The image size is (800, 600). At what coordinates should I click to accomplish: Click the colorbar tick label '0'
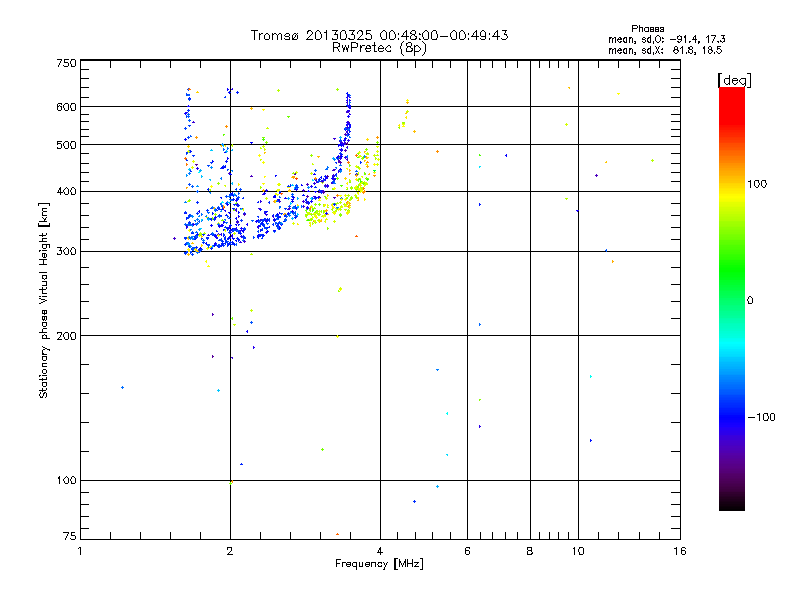pyautogui.click(x=750, y=301)
